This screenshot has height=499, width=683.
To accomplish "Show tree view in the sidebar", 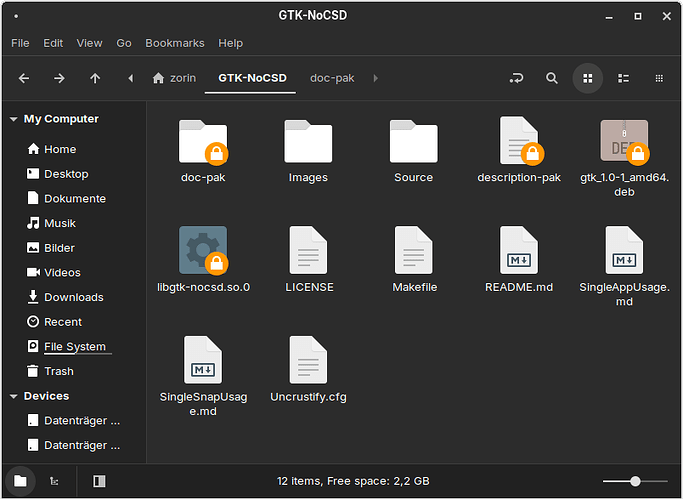I will pos(54,481).
